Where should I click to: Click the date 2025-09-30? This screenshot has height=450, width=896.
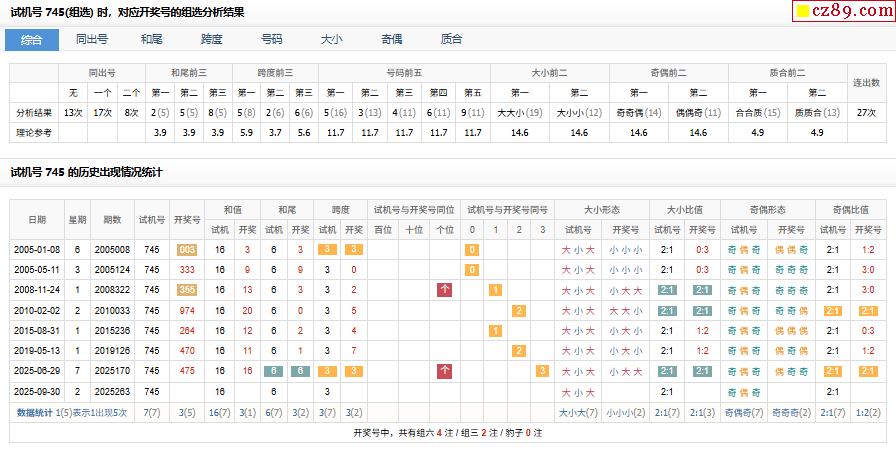click(x=37, y=392)
